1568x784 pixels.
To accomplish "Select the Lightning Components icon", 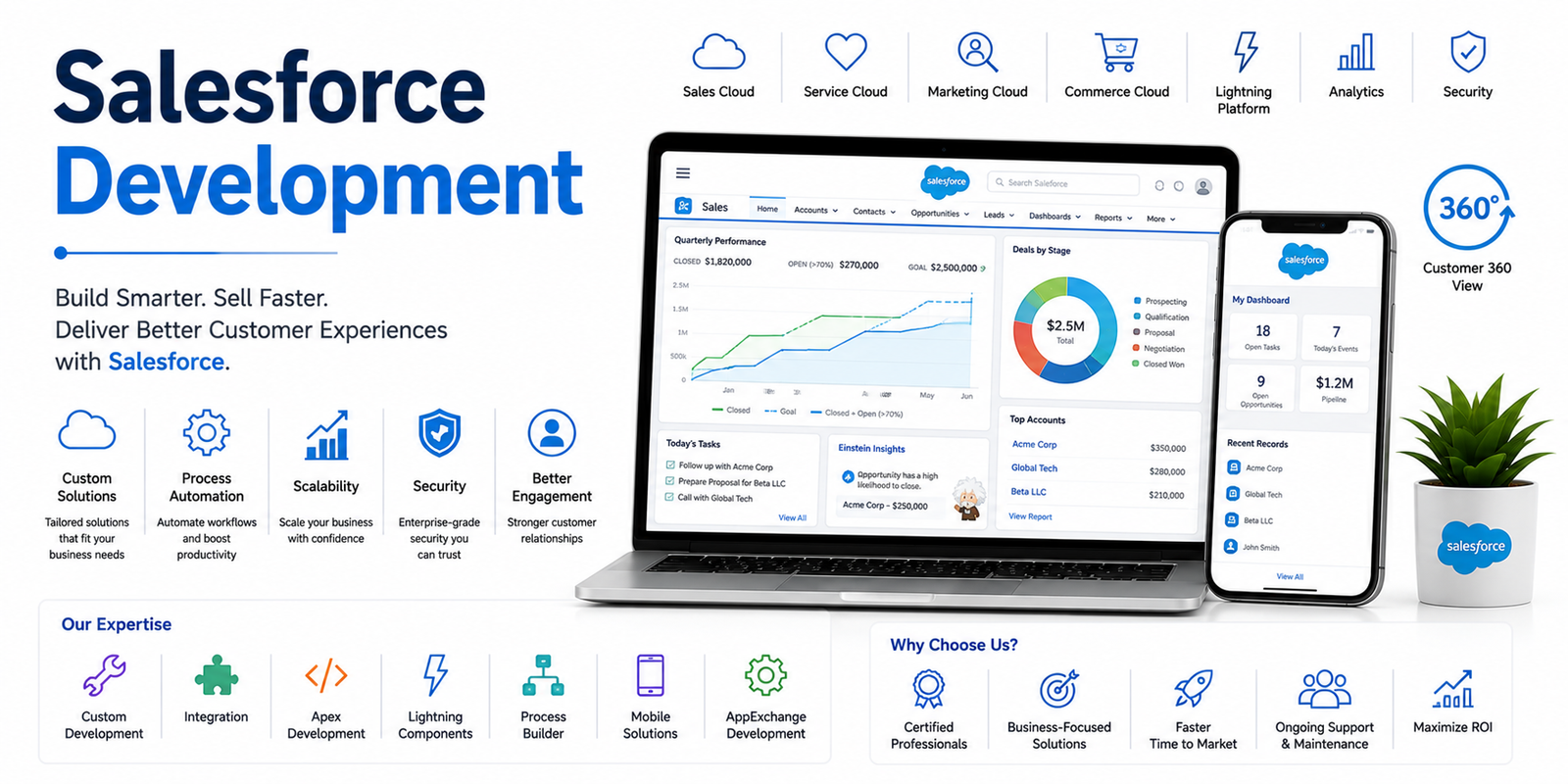I will click(435, 675).
